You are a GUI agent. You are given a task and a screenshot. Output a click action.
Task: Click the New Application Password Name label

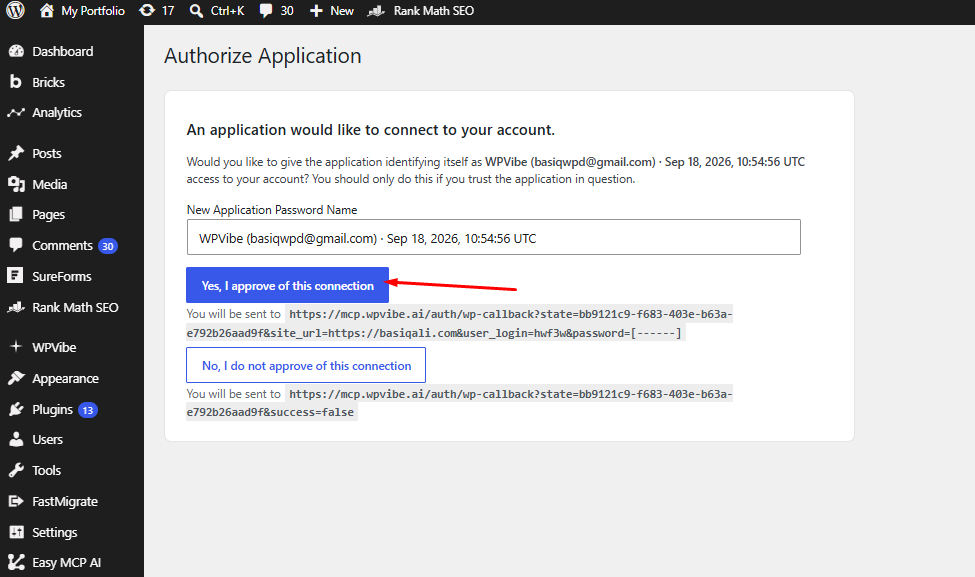coord(272,210)
